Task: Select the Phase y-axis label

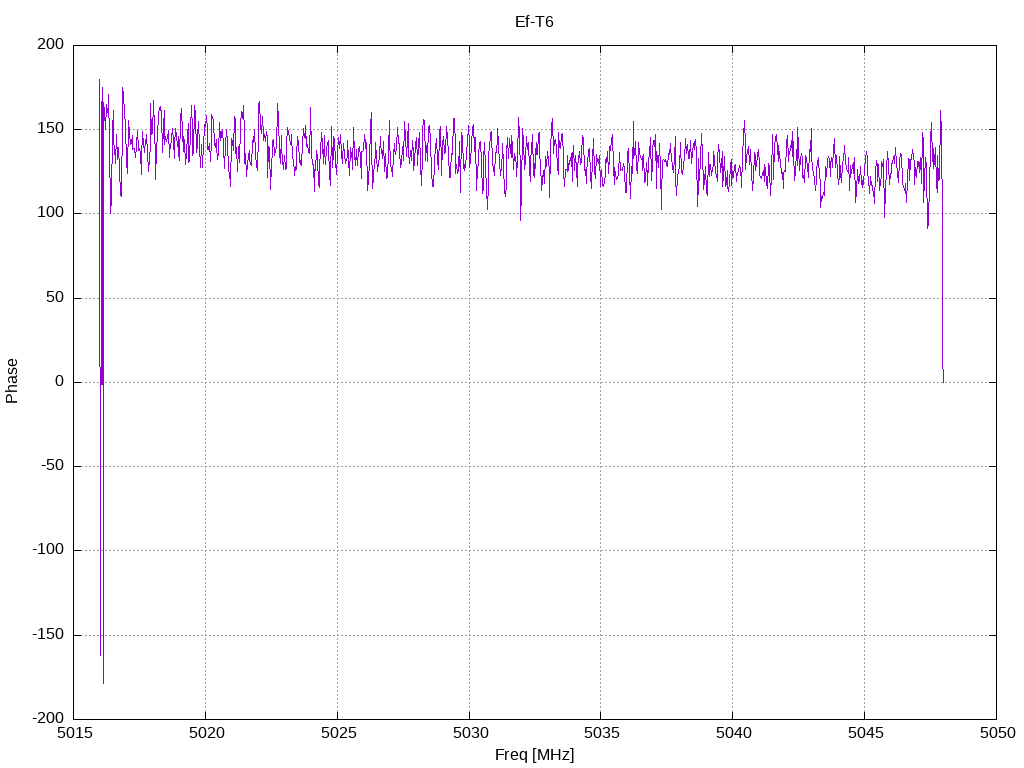Action: (12, 381)
